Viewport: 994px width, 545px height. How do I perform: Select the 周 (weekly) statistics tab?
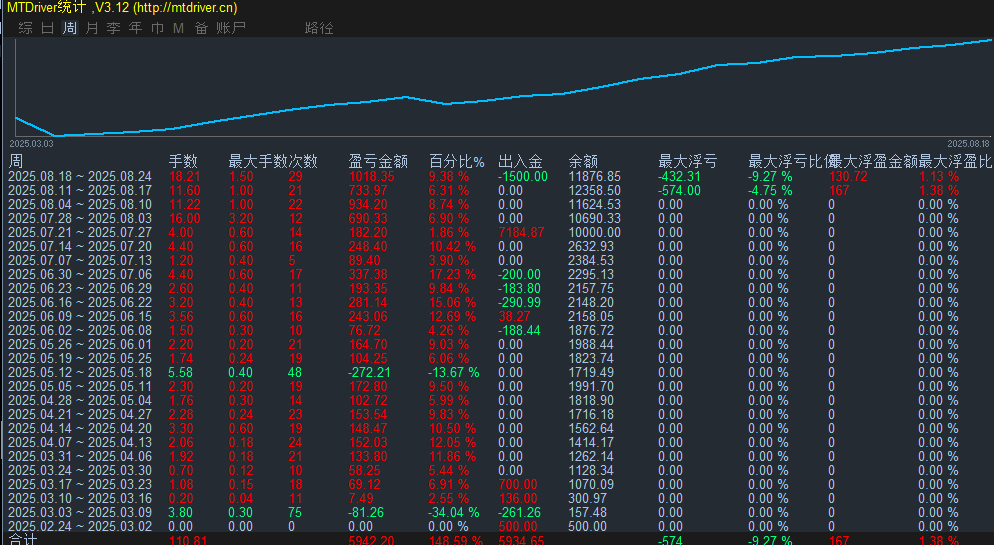click(x=69, y=28)
